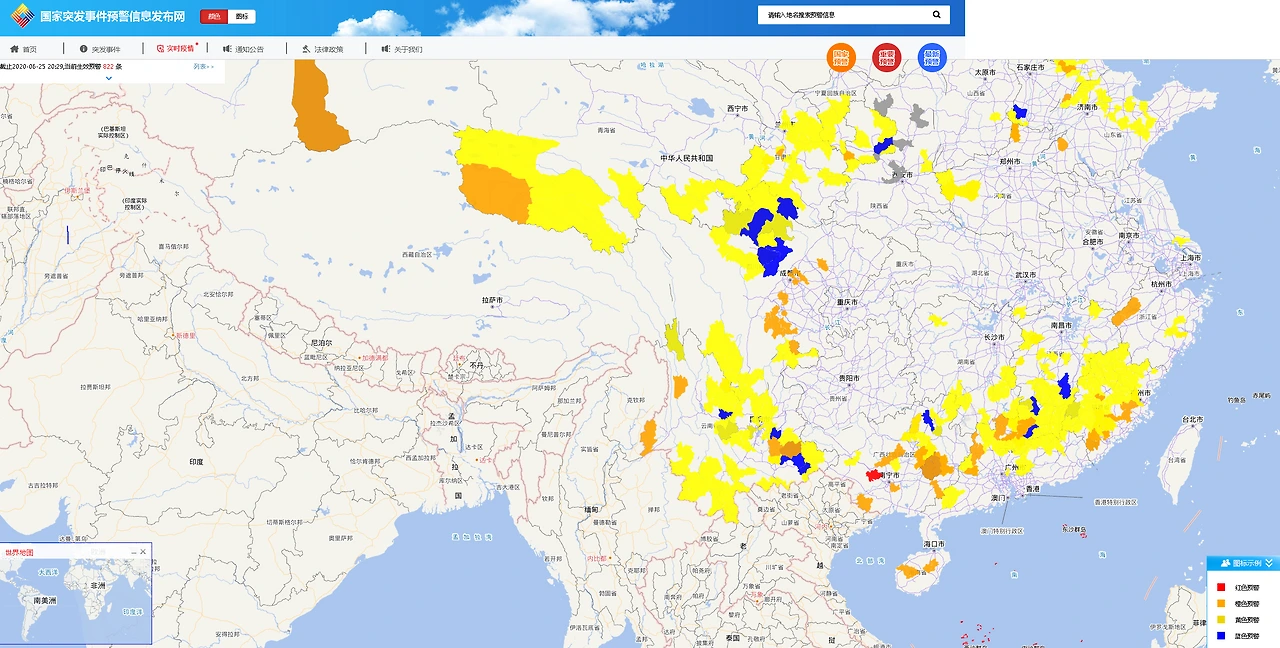Click the place-name search input field
This screenshot has height=648, width=1280.
pos(843,15)
